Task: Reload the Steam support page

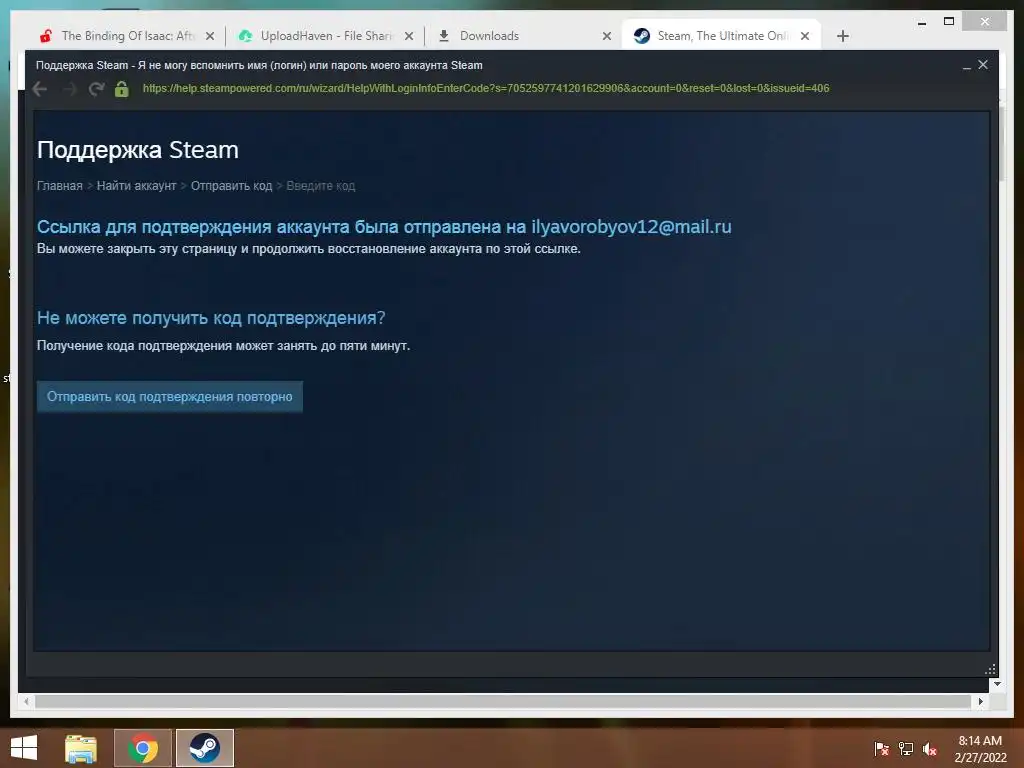Action: 97,89
